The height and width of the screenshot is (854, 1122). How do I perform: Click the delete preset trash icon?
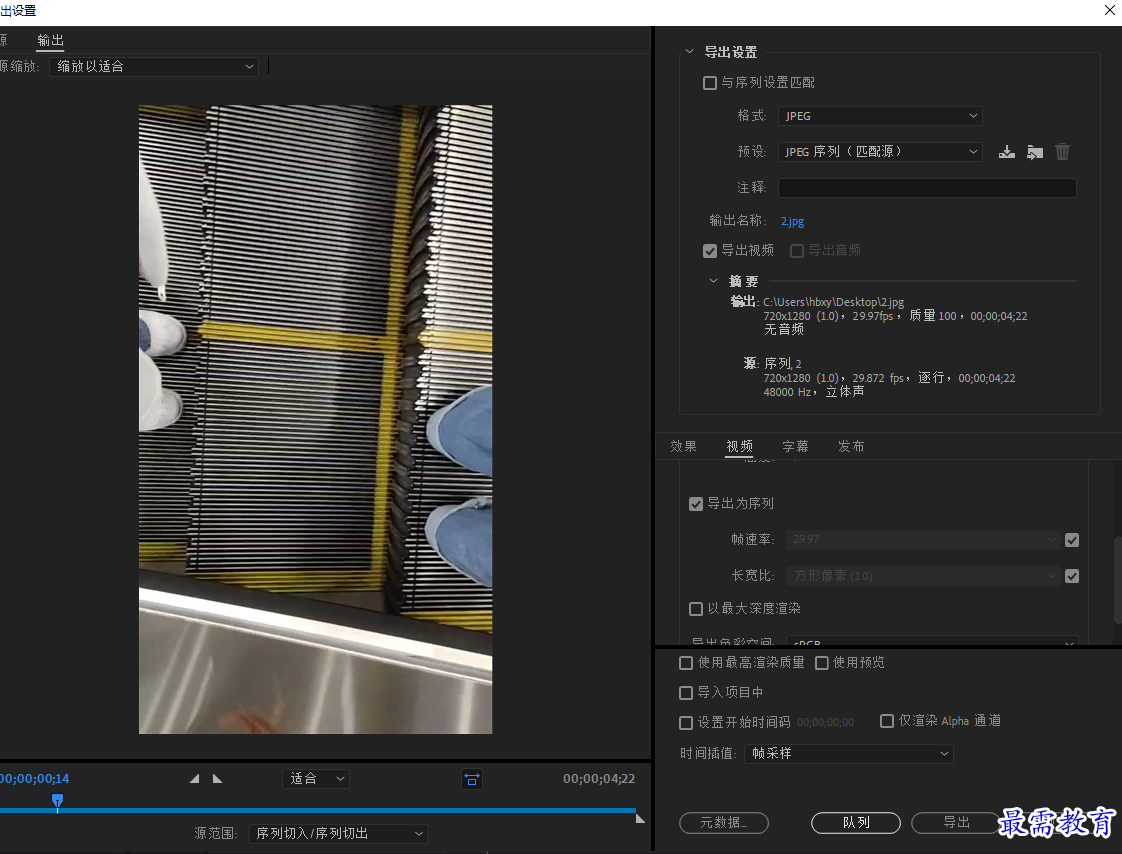pos(1063,152)
